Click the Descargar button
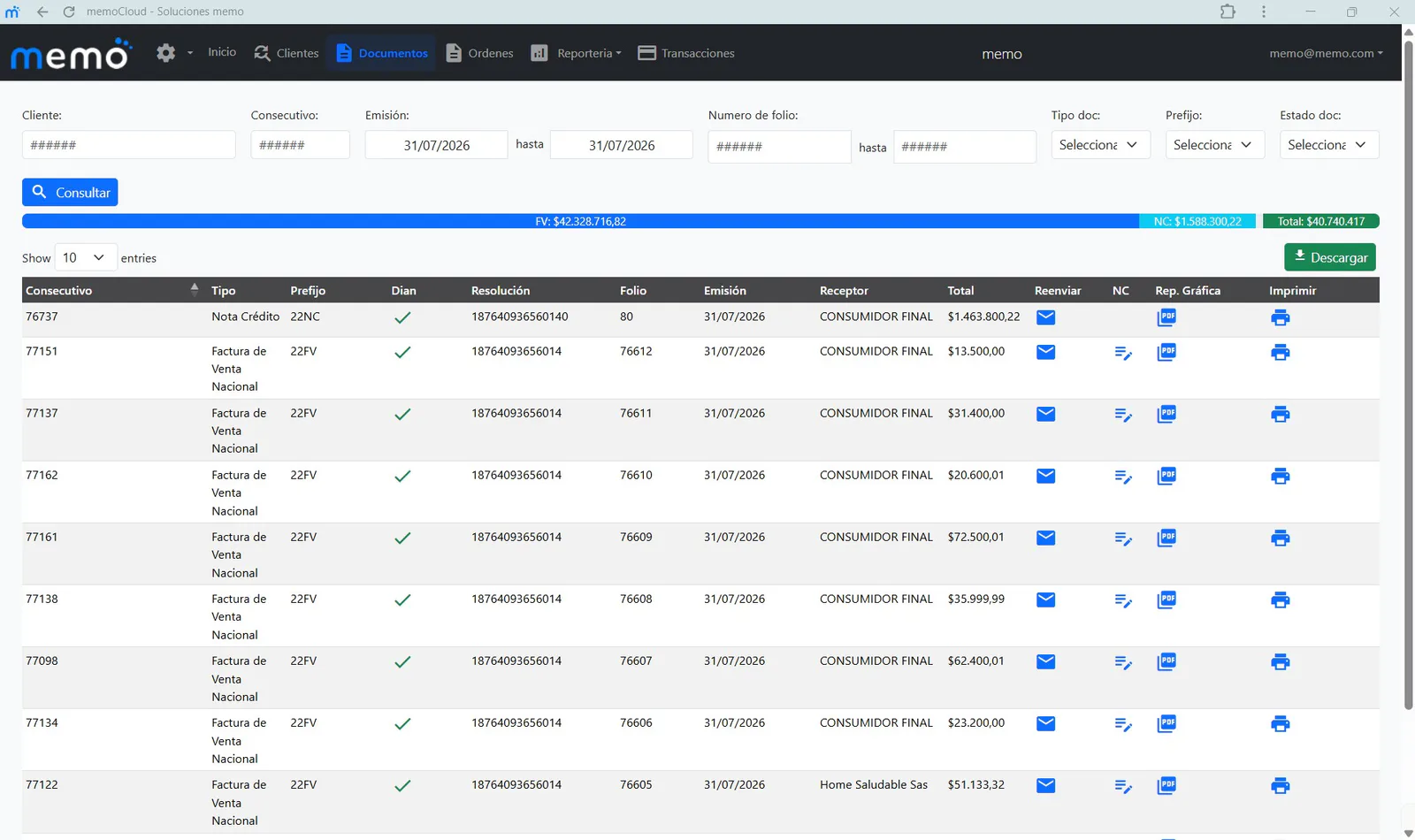Screen dimensions: 1415x840 1330,257
